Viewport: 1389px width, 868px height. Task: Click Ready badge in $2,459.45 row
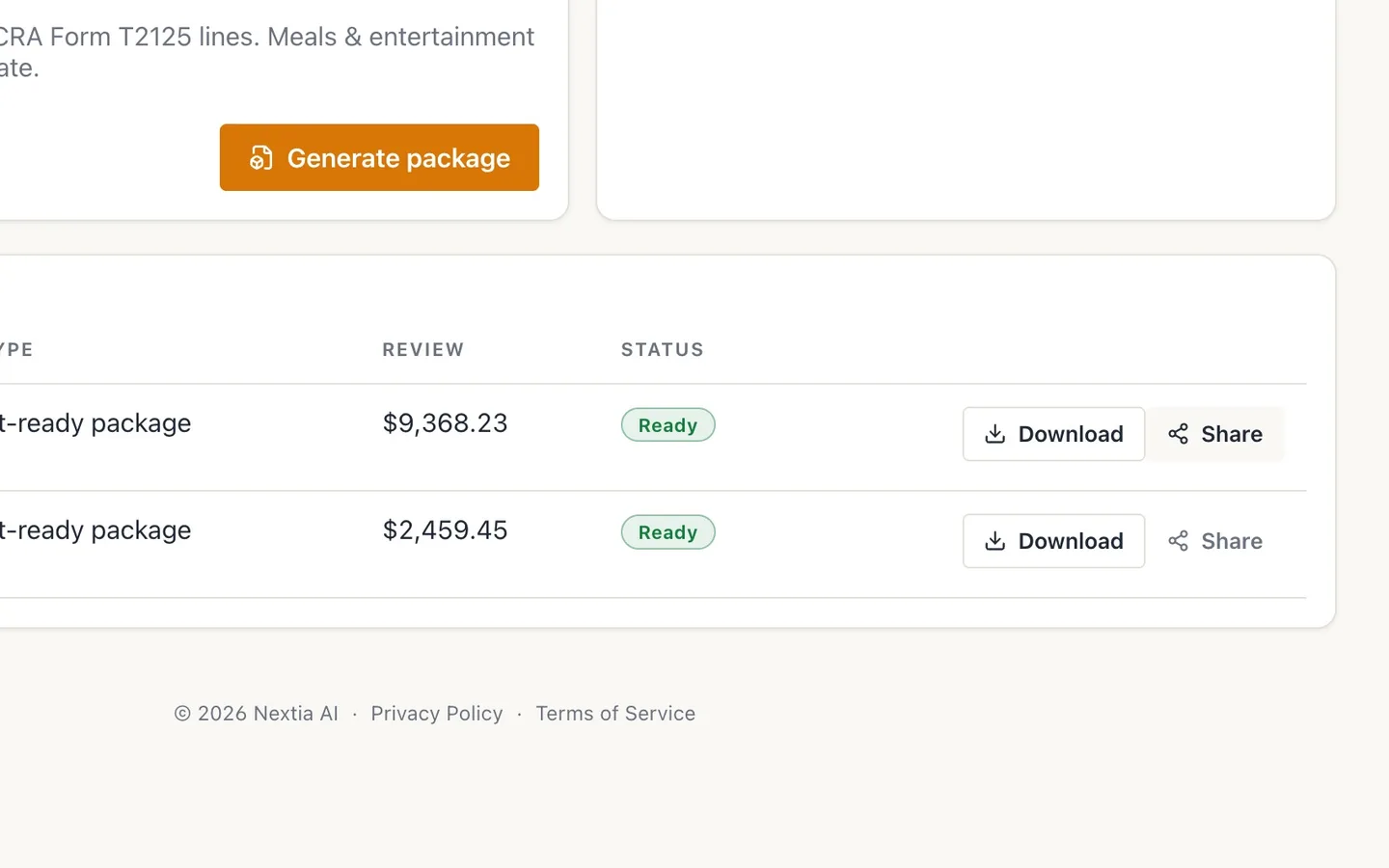click(667, 532)
